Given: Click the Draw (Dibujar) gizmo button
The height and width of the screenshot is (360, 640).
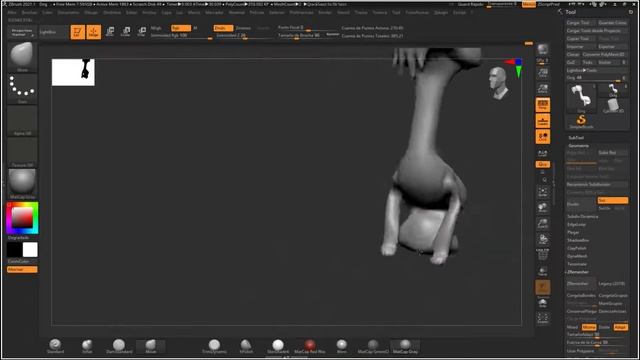Looking at the screenshot, I should coord(93,32).
